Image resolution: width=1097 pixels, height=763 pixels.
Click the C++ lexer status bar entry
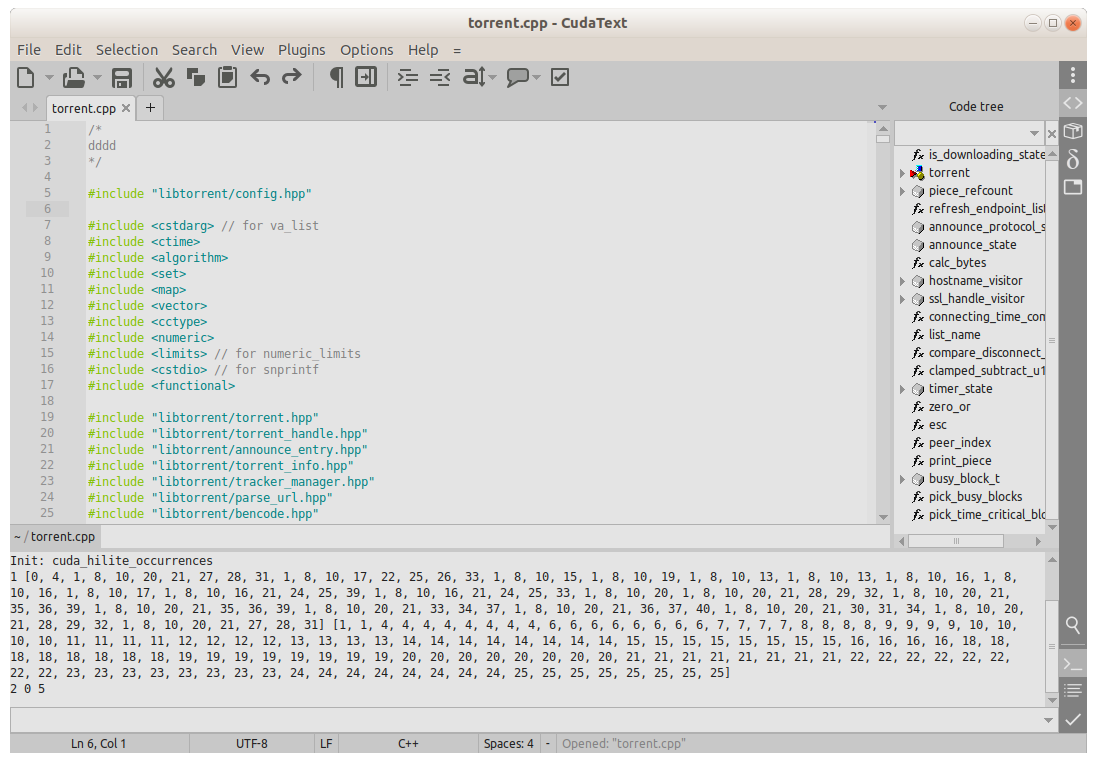(408, 743)
